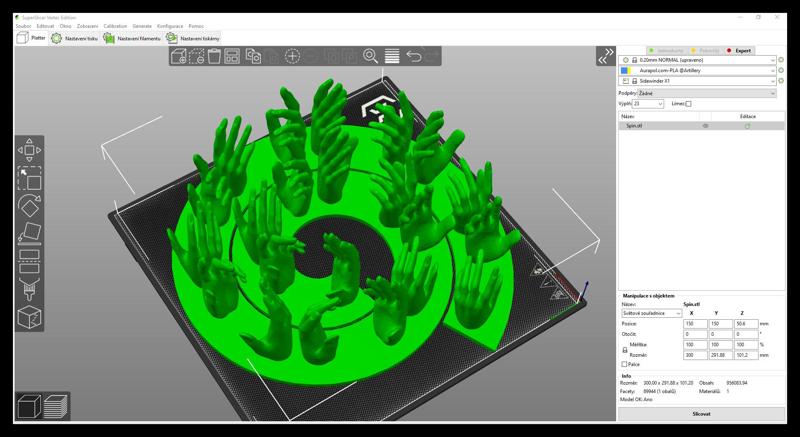The width and height of the screenshot is (800, 437).
Task: Open the Výplň infill dropdown
Action: (x=648, y=104)
